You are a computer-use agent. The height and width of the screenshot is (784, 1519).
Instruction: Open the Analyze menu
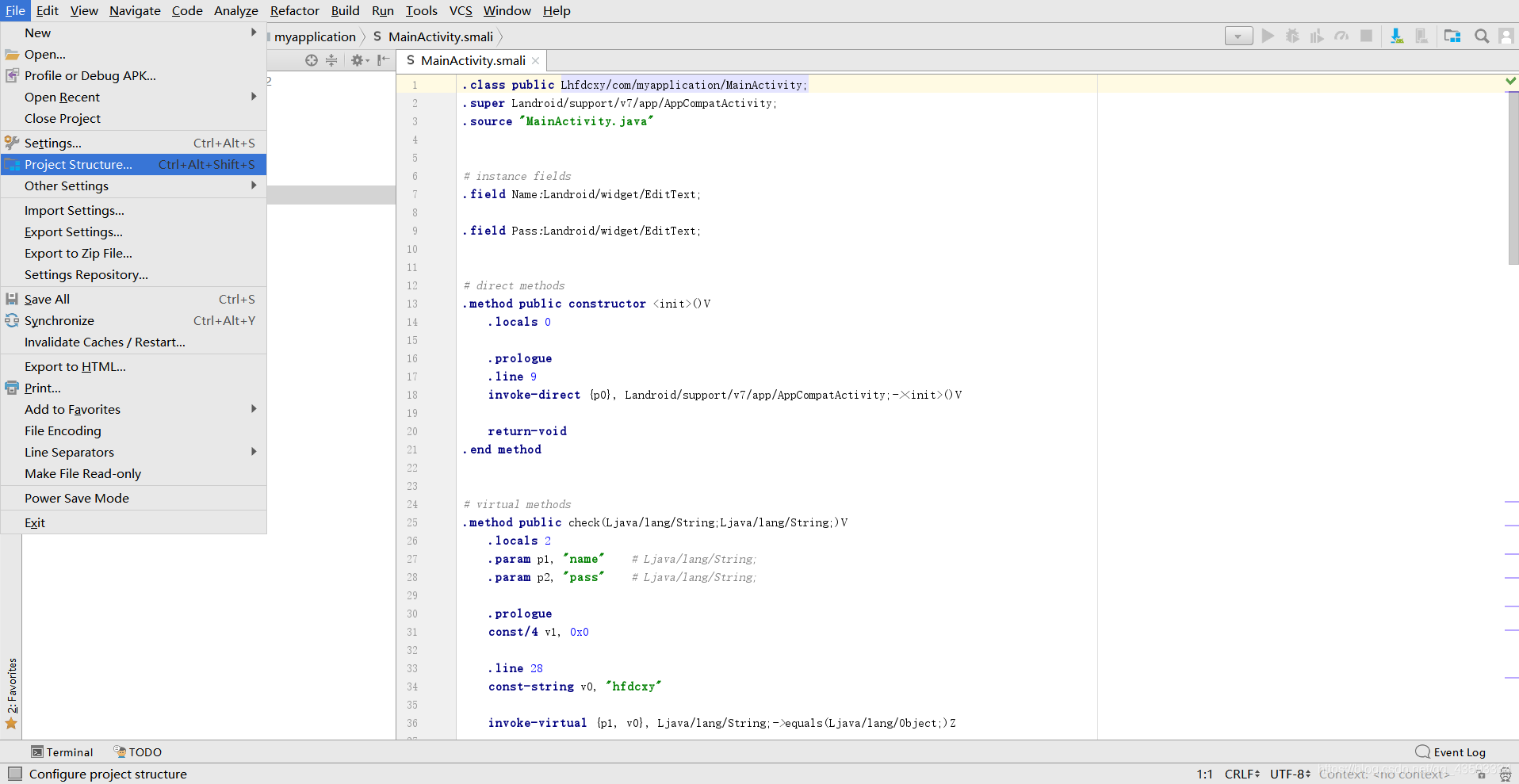(x=236, y=10)
